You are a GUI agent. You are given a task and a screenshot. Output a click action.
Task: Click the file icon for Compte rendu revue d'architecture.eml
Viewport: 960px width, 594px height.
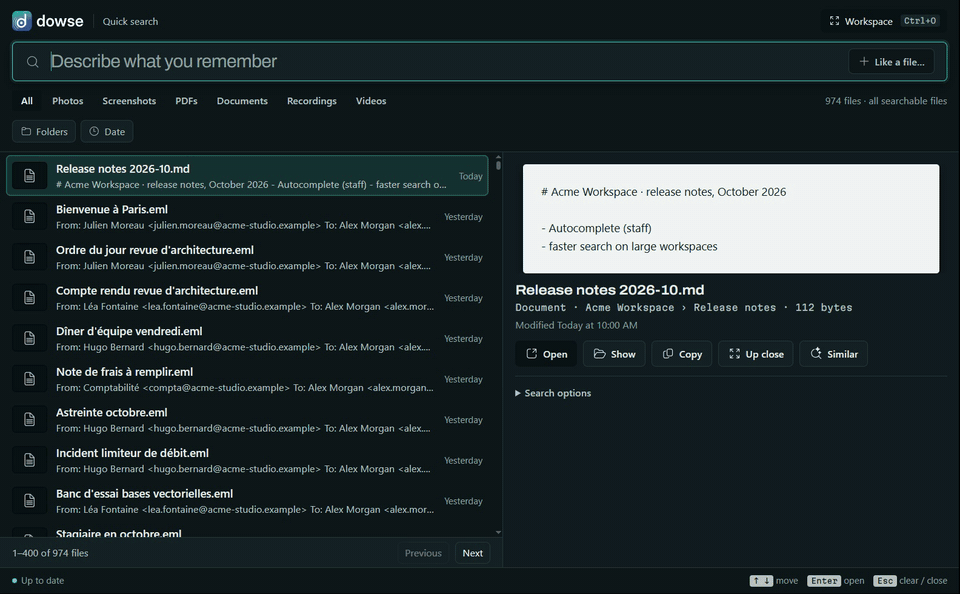click(29, 298)
